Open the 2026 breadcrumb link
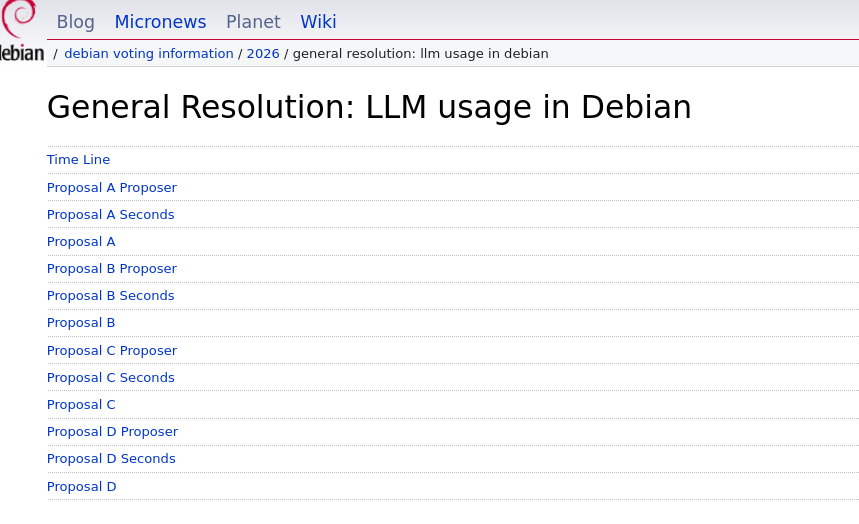Screen dimensions: 859x524 point(263,54)
